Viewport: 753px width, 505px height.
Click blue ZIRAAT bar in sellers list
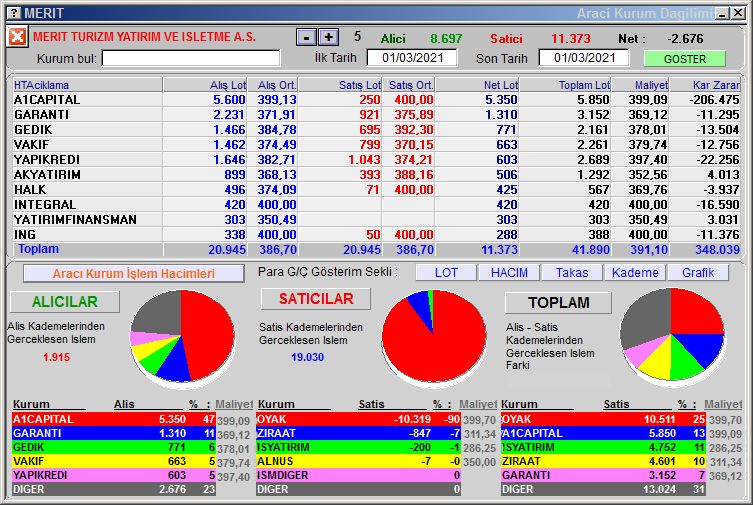point(358,433)
